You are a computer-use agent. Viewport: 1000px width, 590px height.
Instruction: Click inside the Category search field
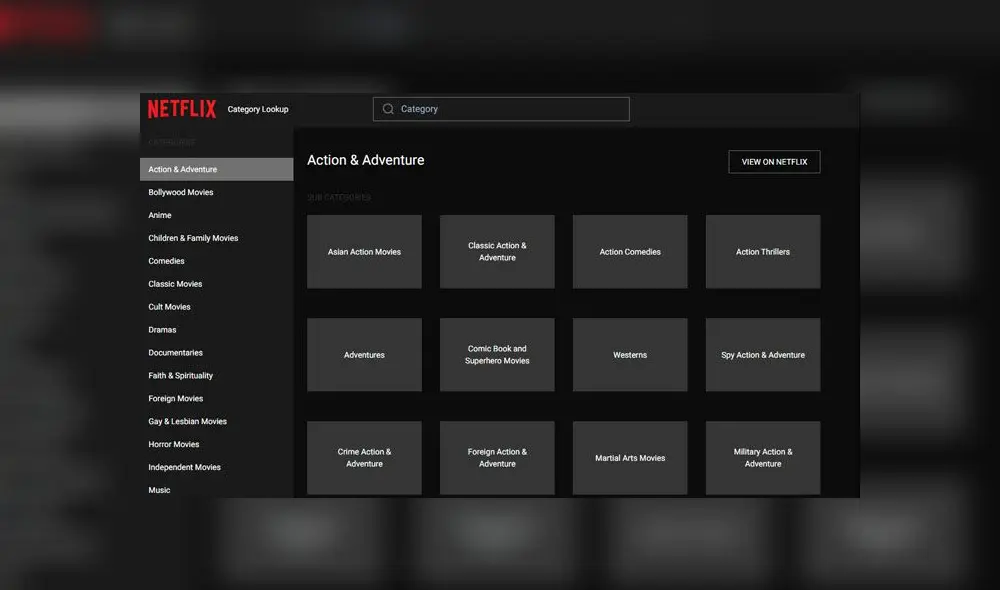point(500,109)
